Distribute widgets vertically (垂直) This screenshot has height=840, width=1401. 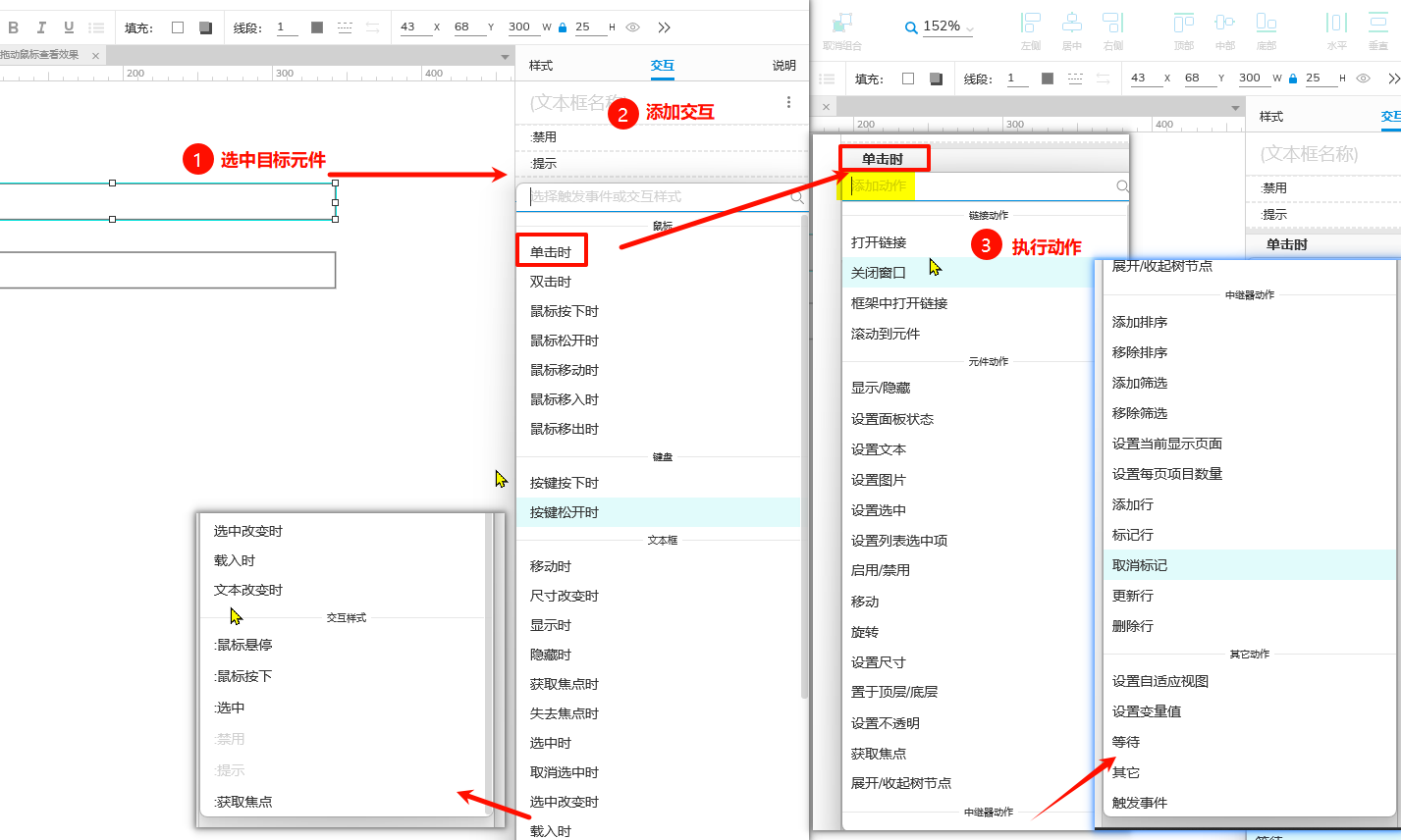click(1379, 23)
